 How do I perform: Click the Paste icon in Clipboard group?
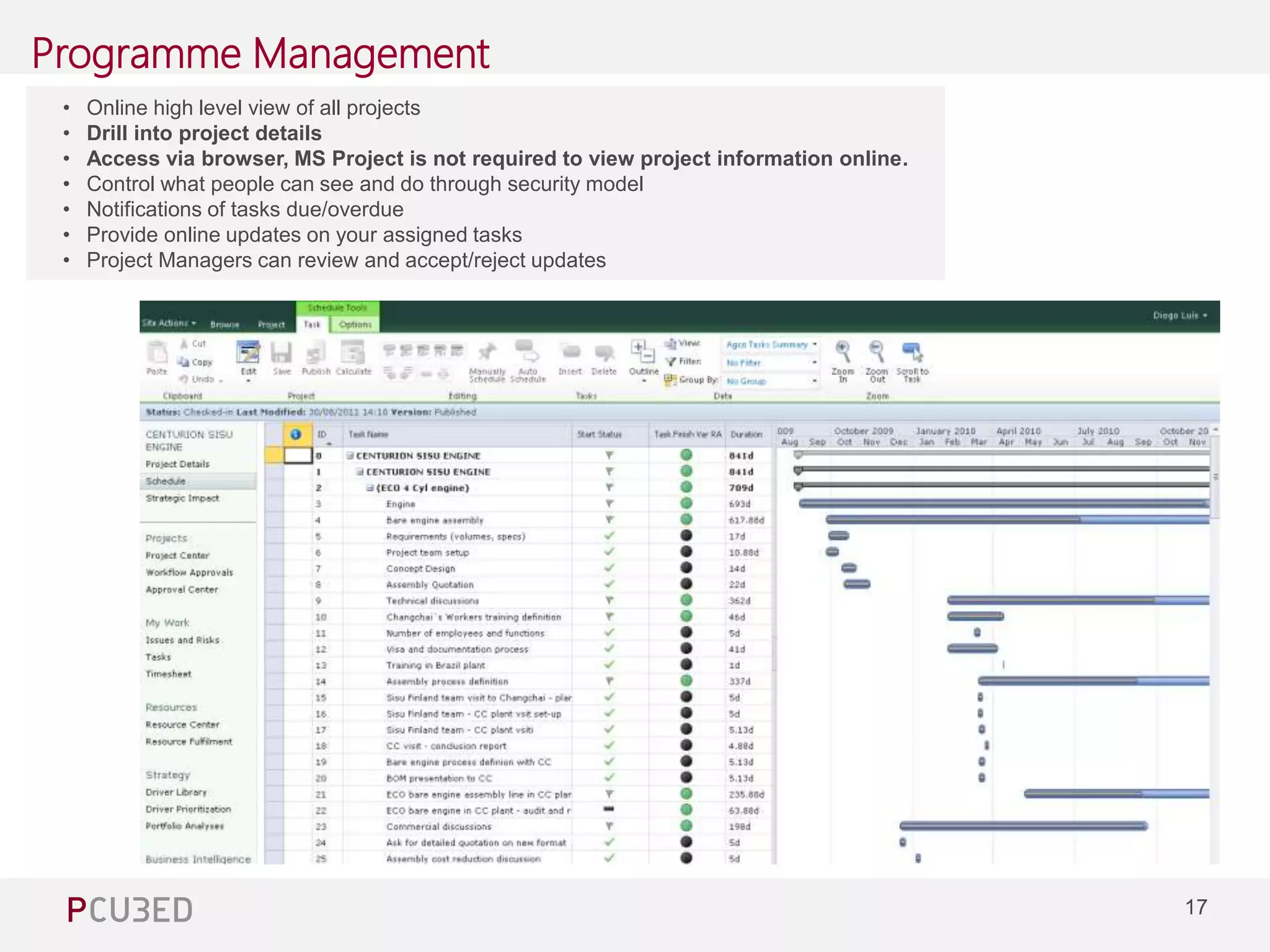[158, 353]
